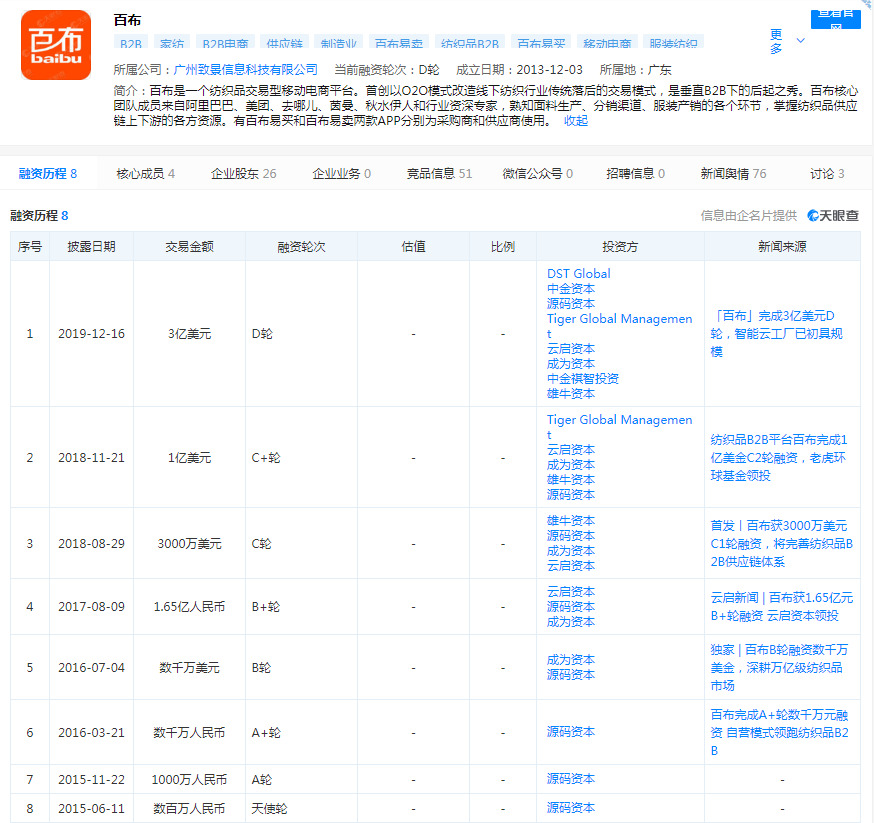Open 雄牛资本 in the C轮 row
The image size is (874, 823).
tap(571, 520)
